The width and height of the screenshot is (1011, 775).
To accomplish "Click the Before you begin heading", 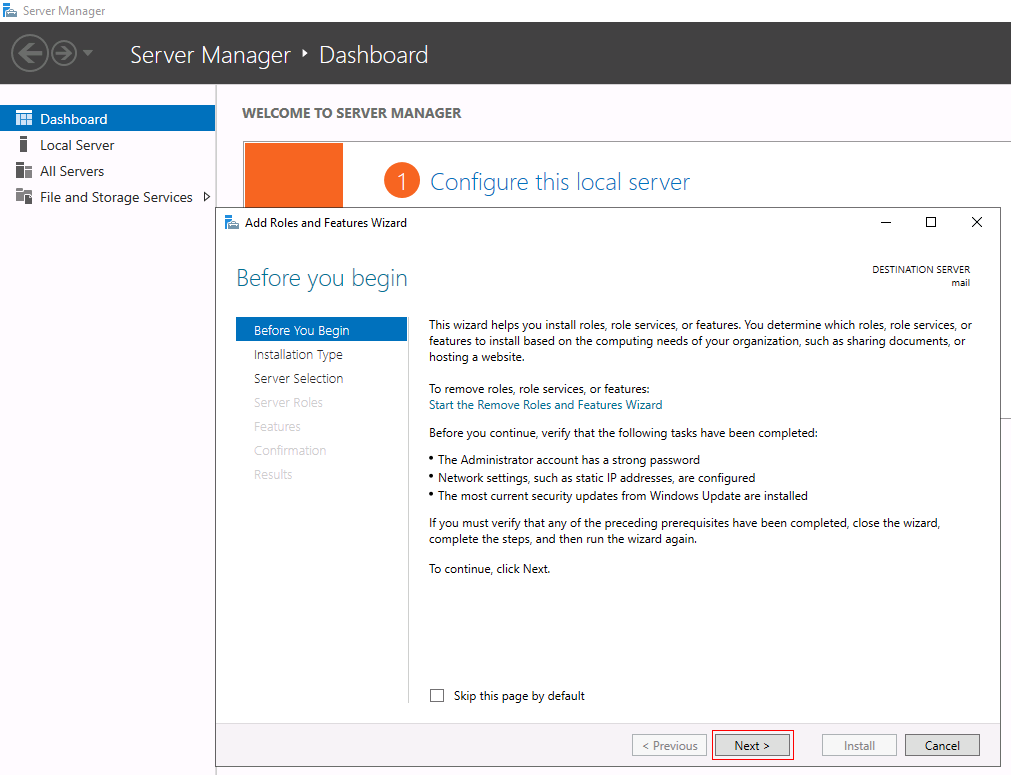I will [x=322, y=278].
